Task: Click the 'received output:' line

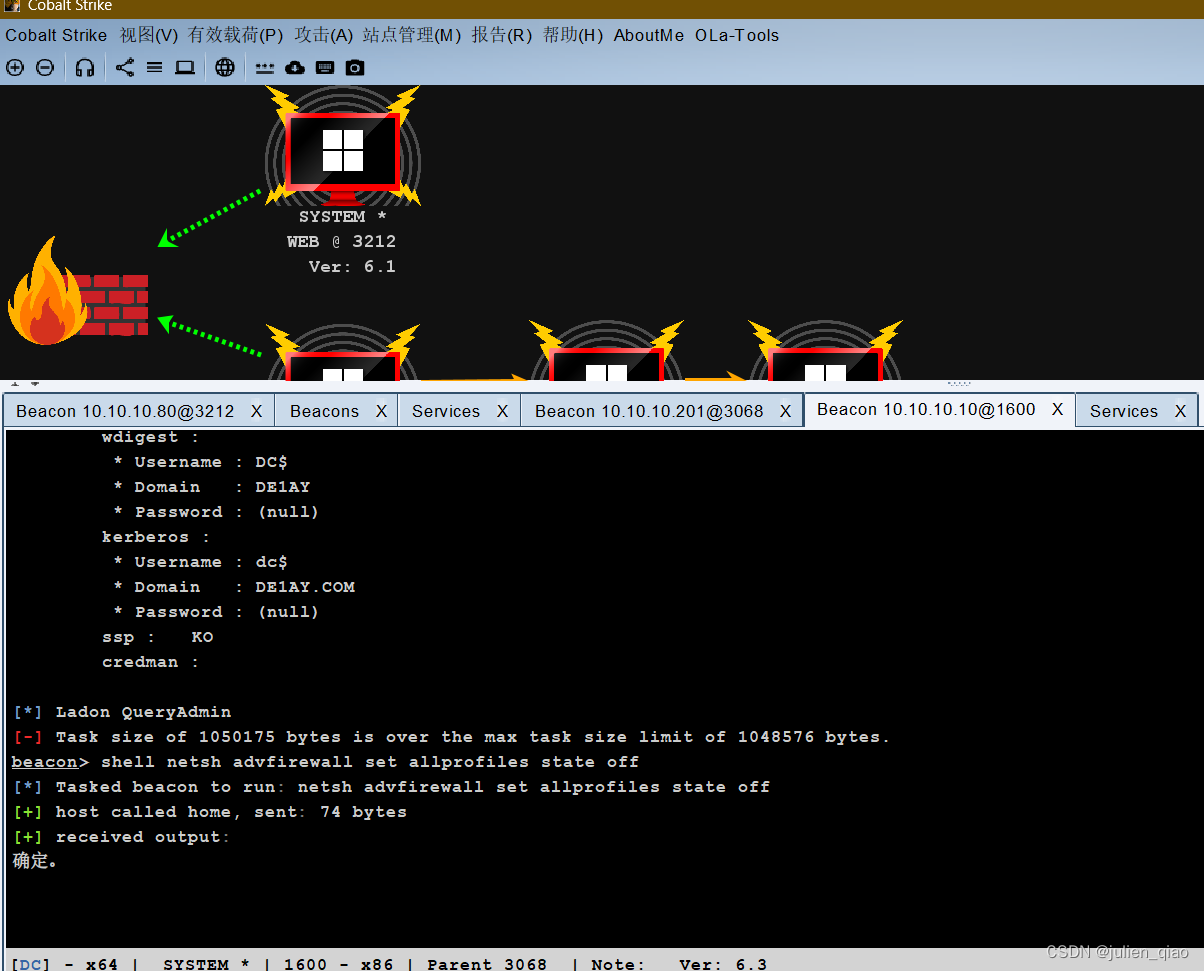Action: coord(122,837)
